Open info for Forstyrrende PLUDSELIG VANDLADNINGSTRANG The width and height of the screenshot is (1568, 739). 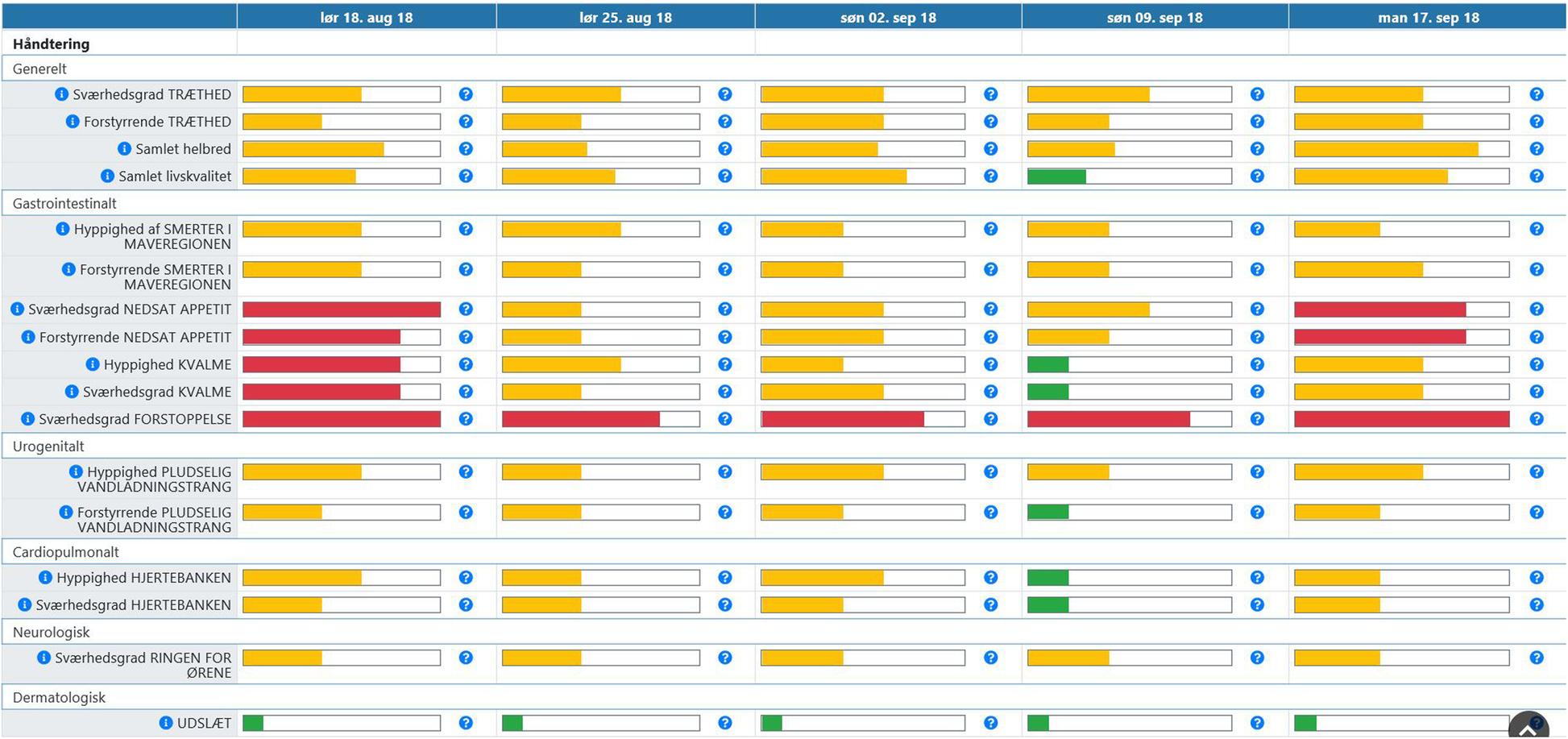pos(66,512)
